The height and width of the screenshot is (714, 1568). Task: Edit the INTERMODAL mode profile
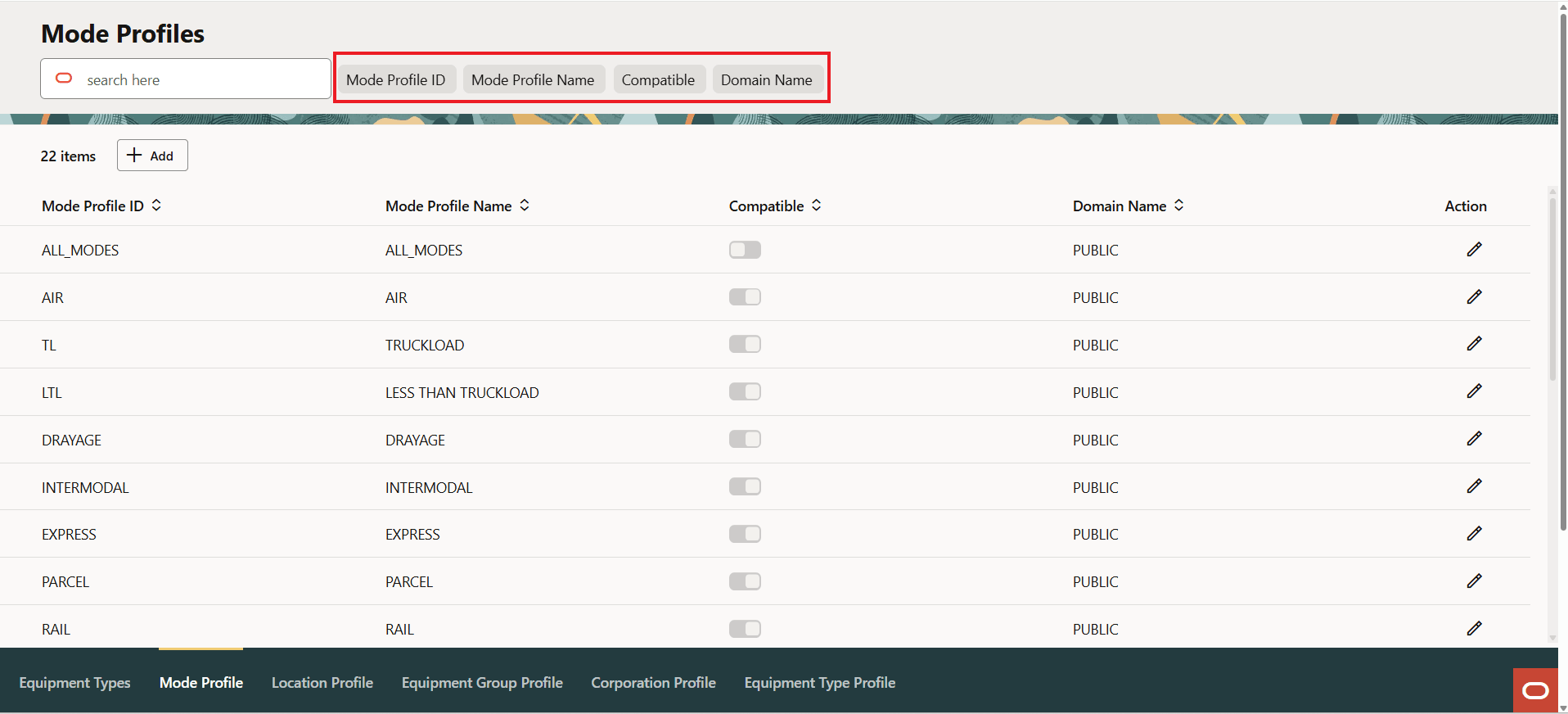[x=1474, y=486]
